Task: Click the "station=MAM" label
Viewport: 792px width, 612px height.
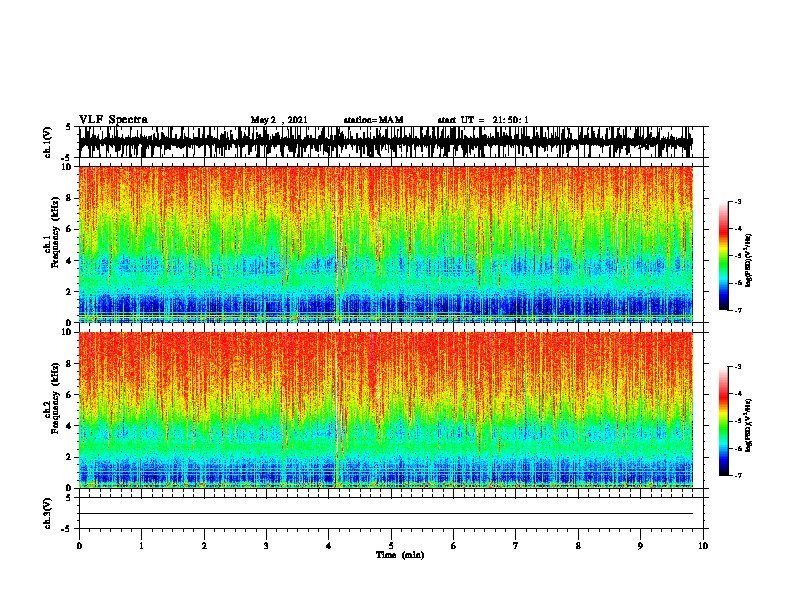Action: [373, 120]
